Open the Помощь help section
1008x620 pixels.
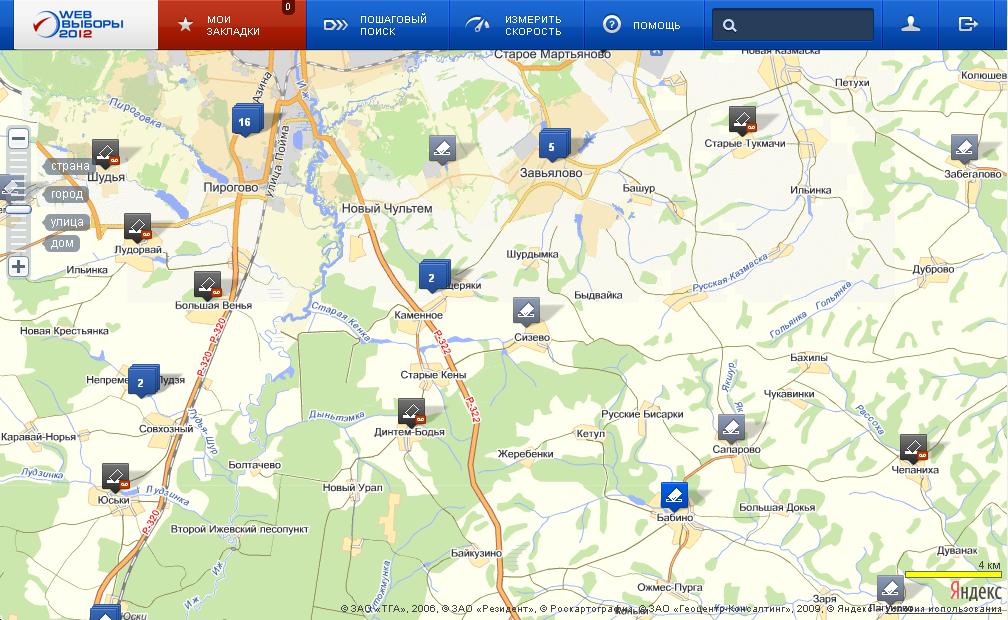click(644, 24)
